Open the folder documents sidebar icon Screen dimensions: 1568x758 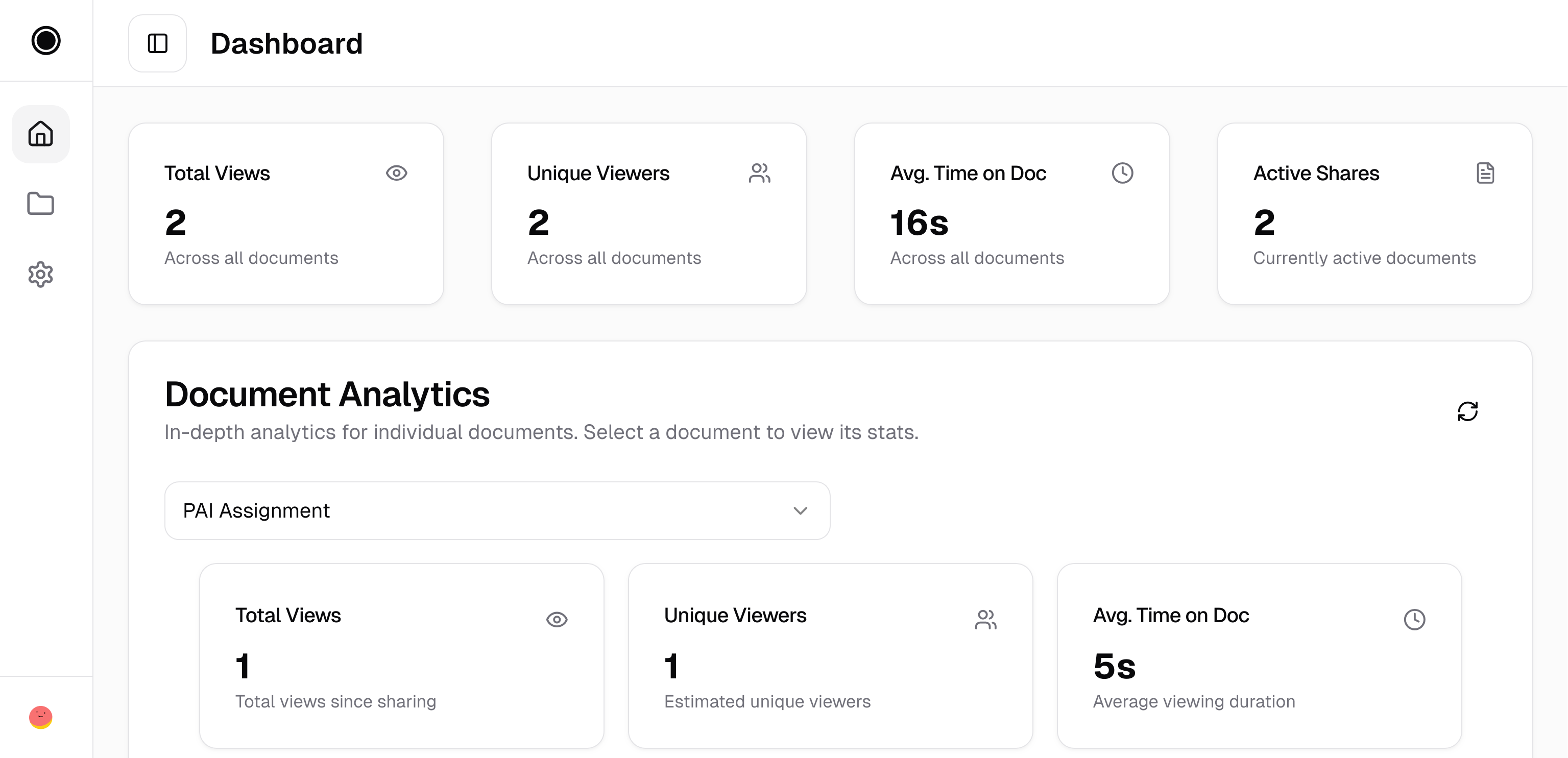point(41,204)
